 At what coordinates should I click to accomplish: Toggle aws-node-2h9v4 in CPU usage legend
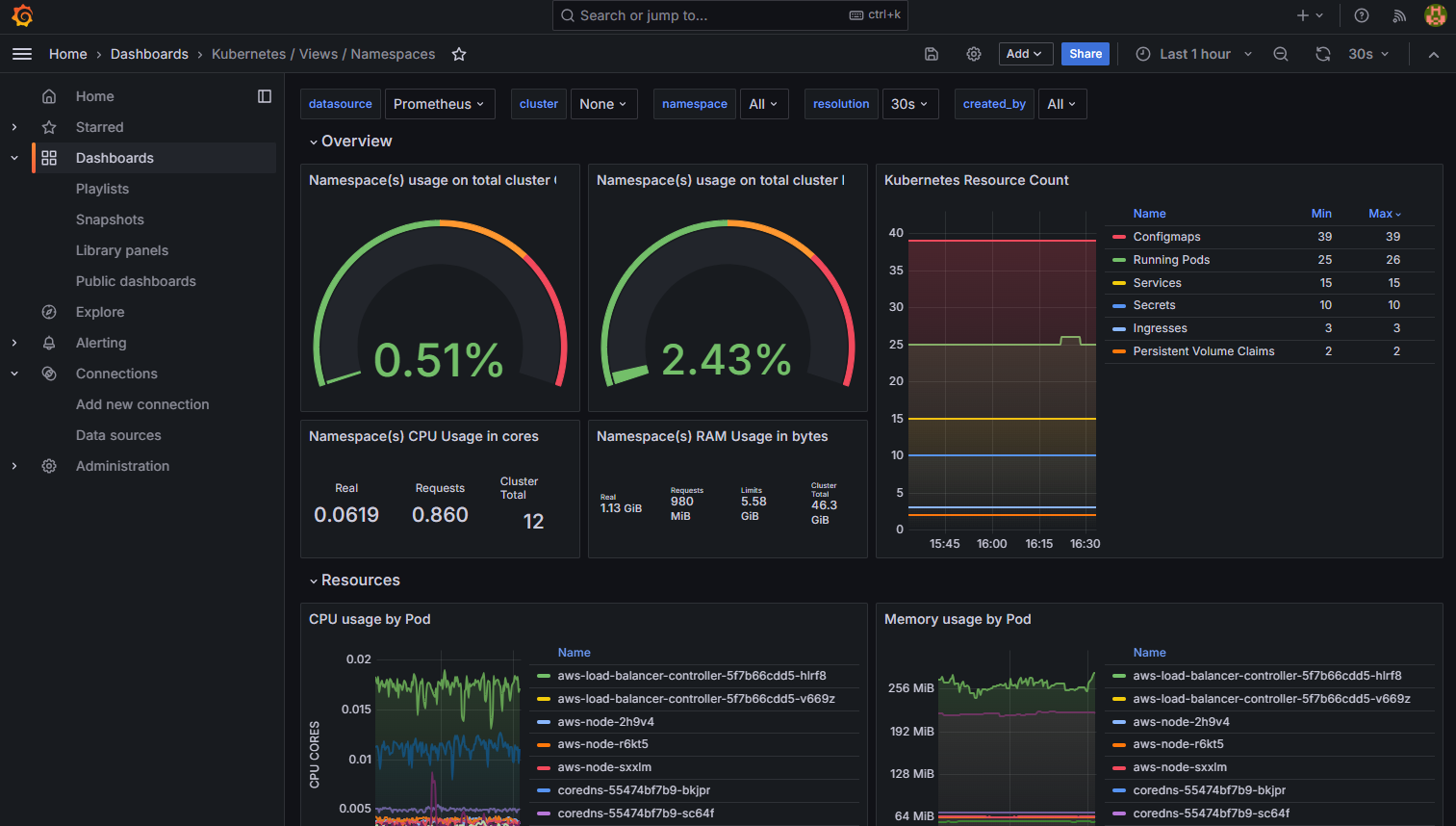605,722
